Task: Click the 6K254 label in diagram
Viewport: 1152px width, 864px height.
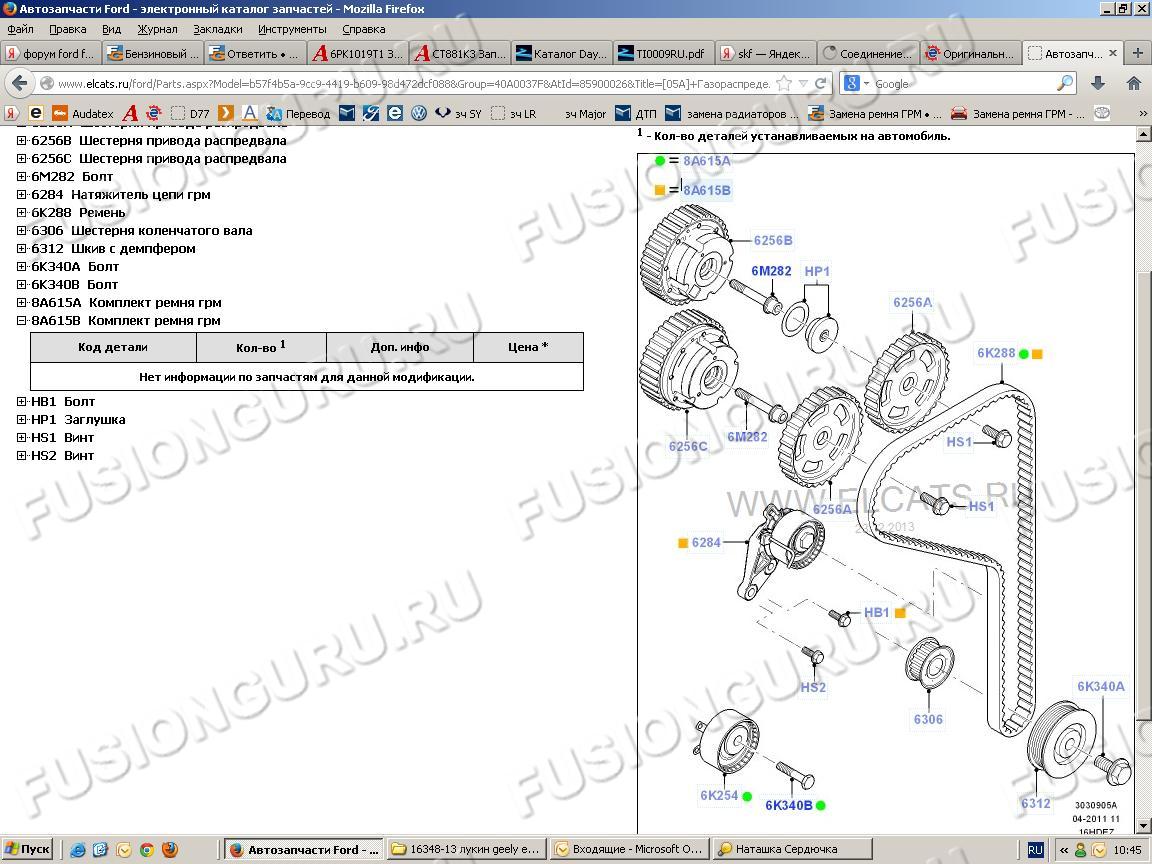Action: pyautogui.click(x=719, y=795)
